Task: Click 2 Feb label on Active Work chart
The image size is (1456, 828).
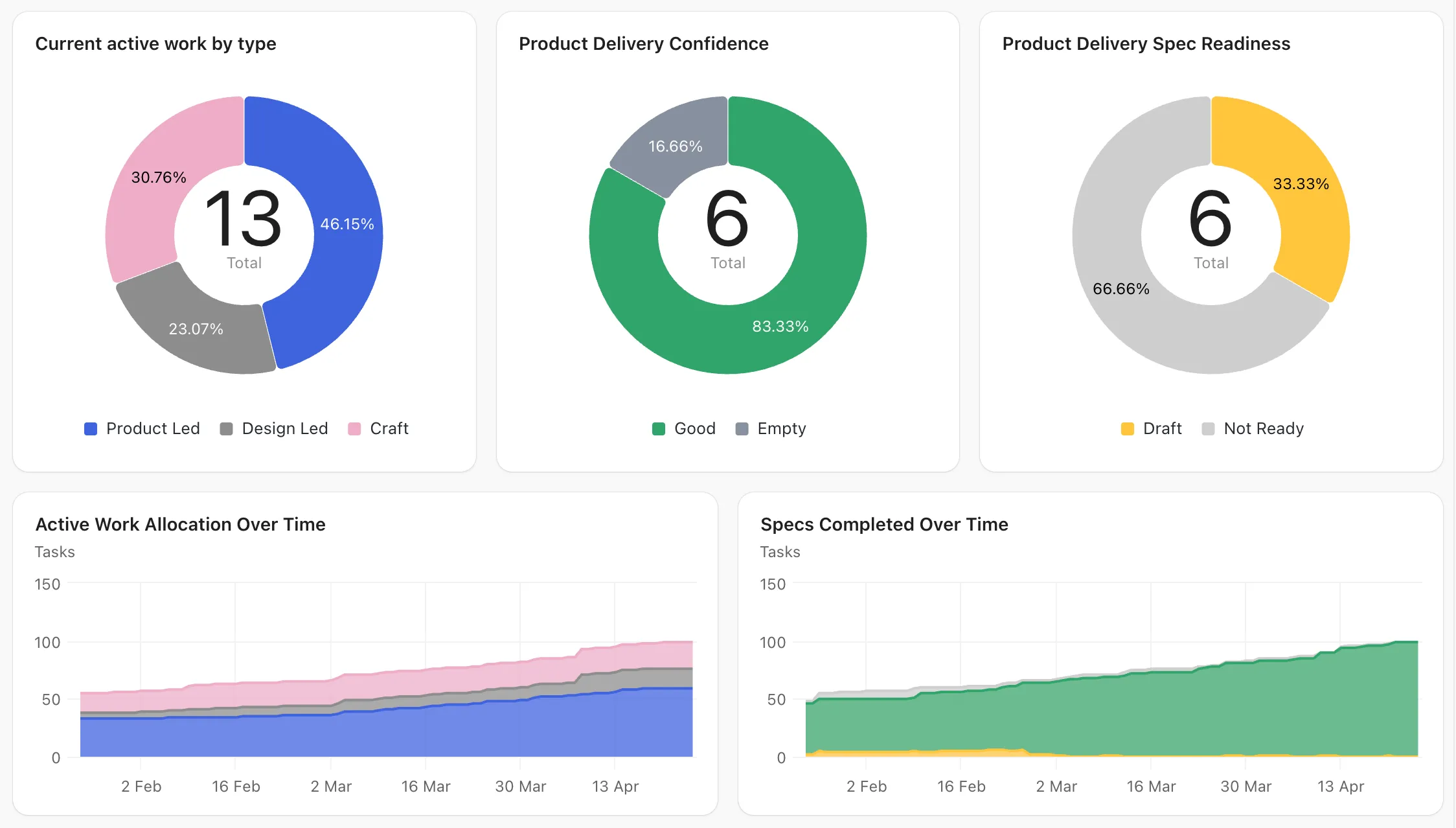Action: tap(141, 787)
